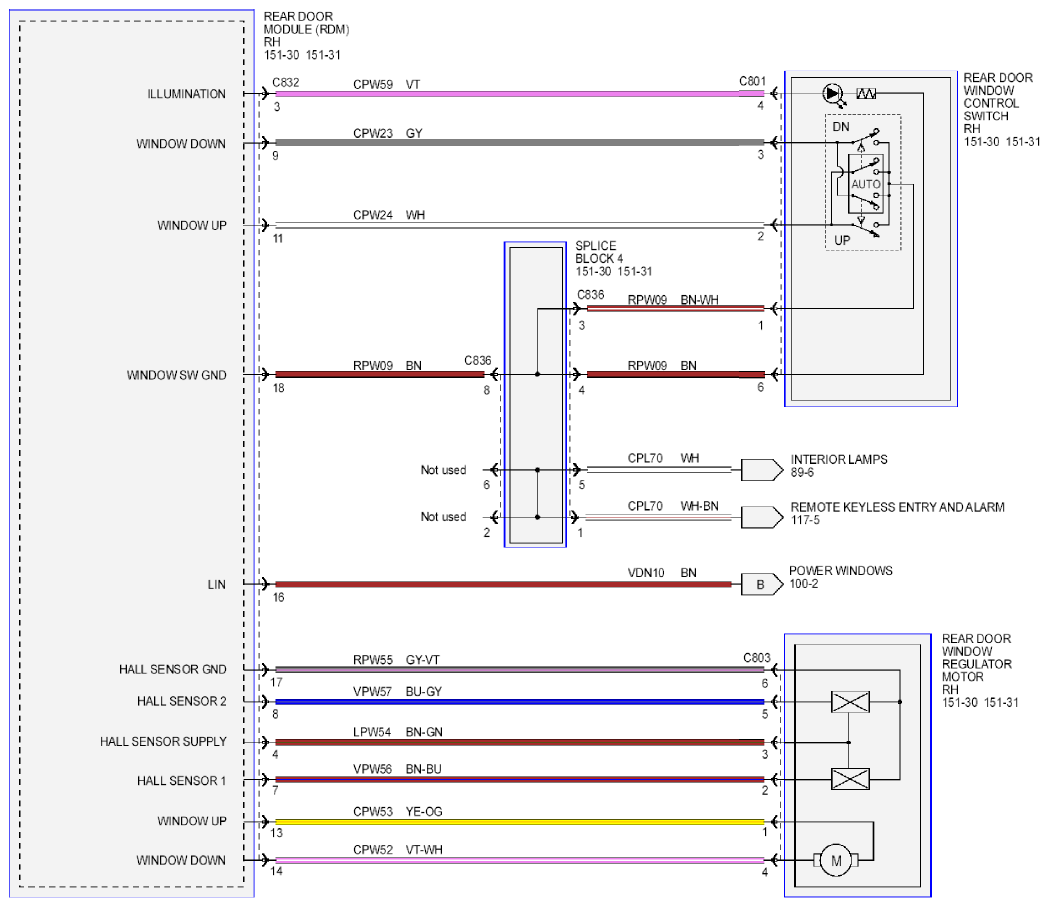Click the C832 connector label

point(286,82)
